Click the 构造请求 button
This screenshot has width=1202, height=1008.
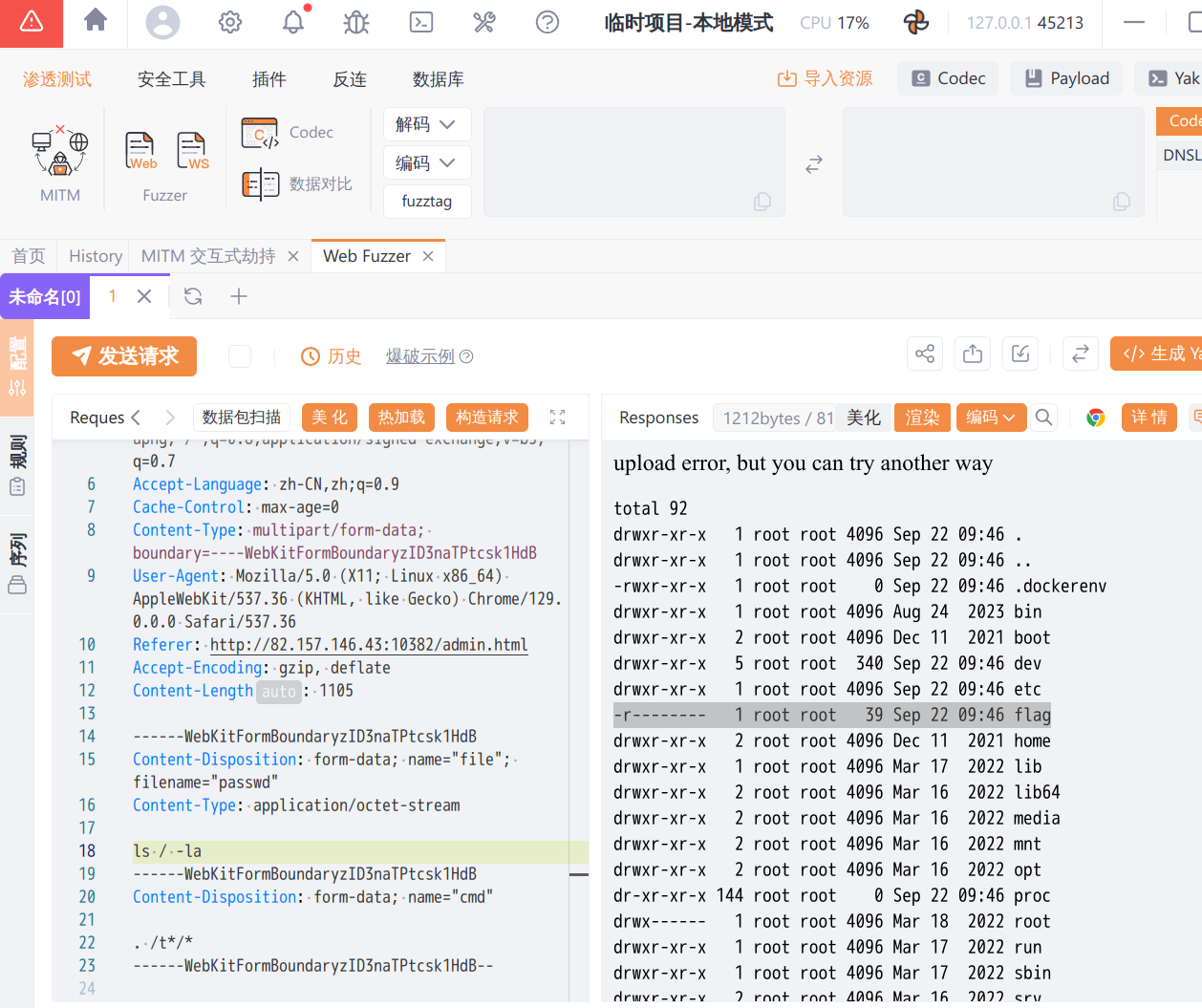pos(487,418)
